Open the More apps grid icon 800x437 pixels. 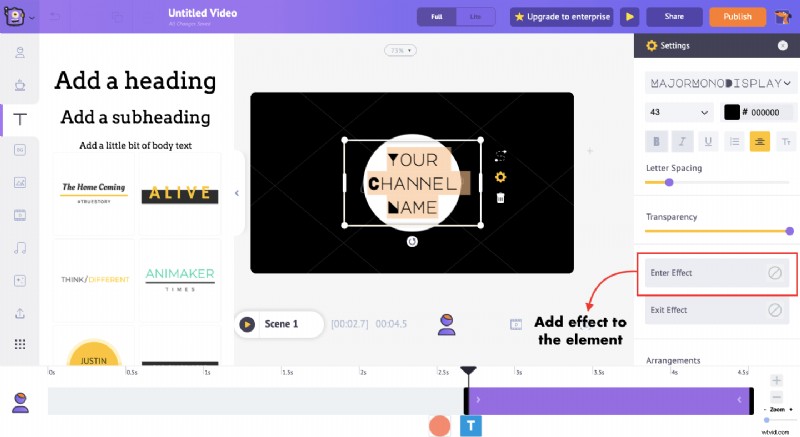point(20,344)
